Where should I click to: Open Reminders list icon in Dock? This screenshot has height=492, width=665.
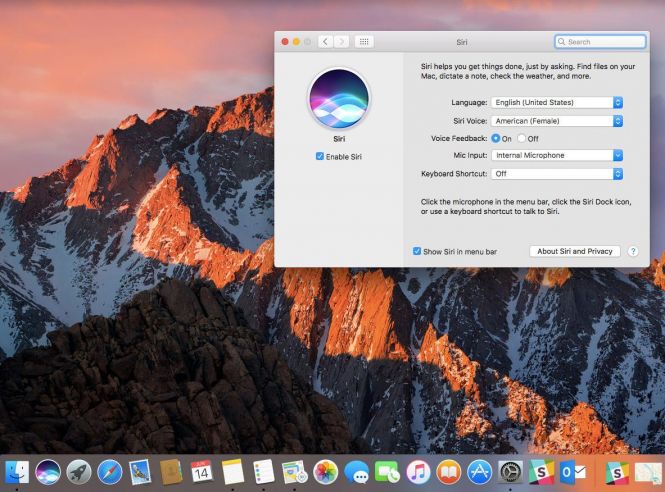pos(263,472)
